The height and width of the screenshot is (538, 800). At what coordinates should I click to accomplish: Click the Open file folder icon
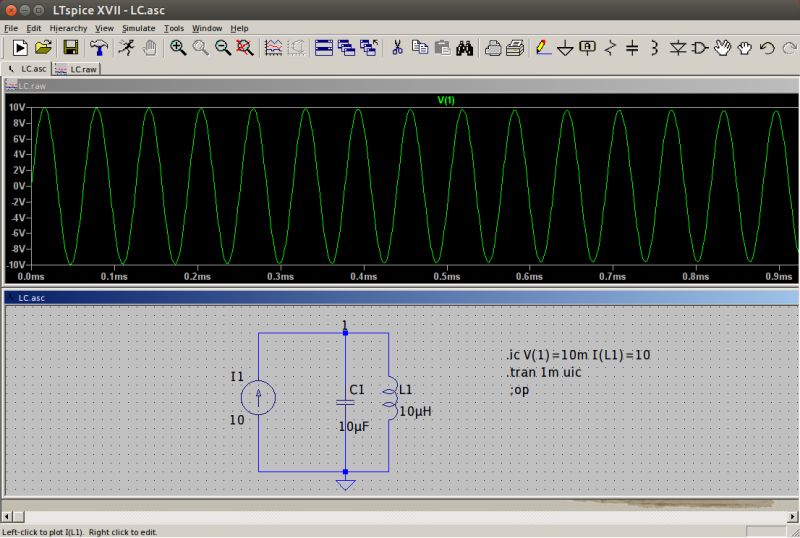coord(43,48)
